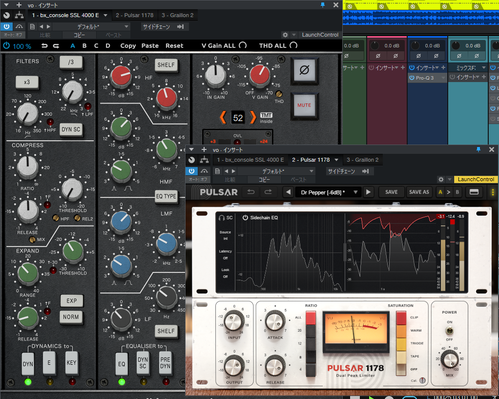Toggle the phase invert Ø button

point(304,70)
